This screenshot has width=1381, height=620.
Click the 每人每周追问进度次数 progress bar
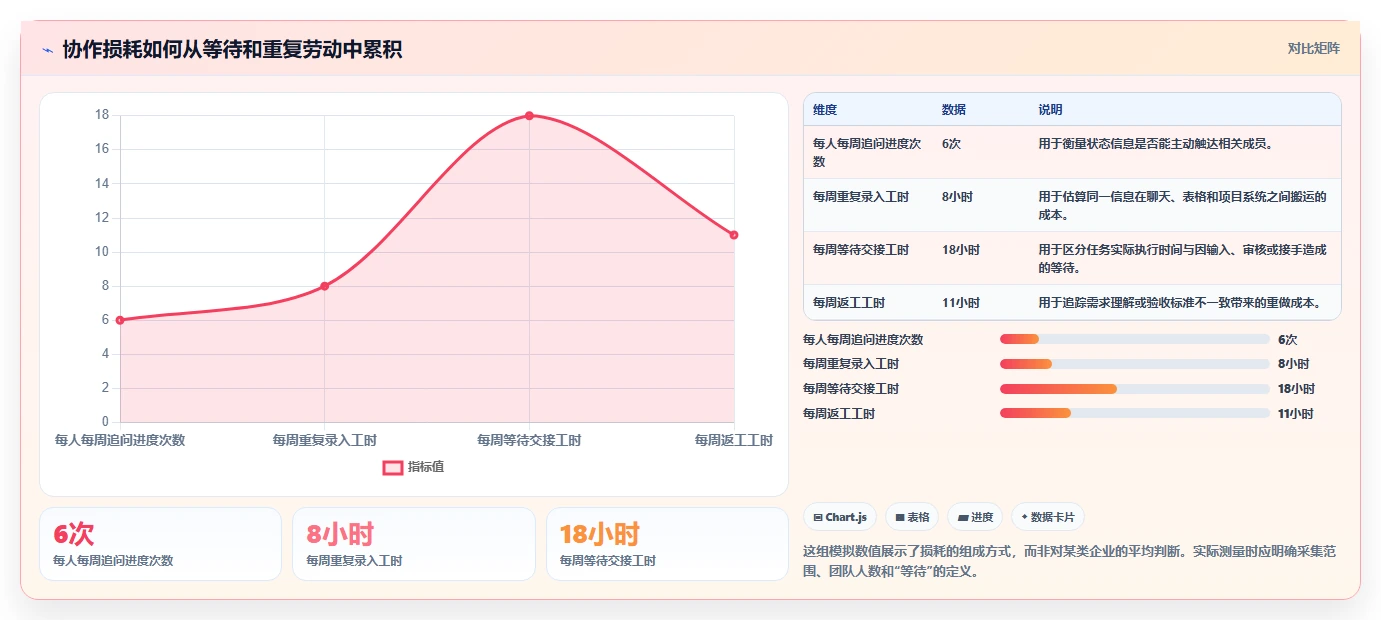coord(1135,339)
